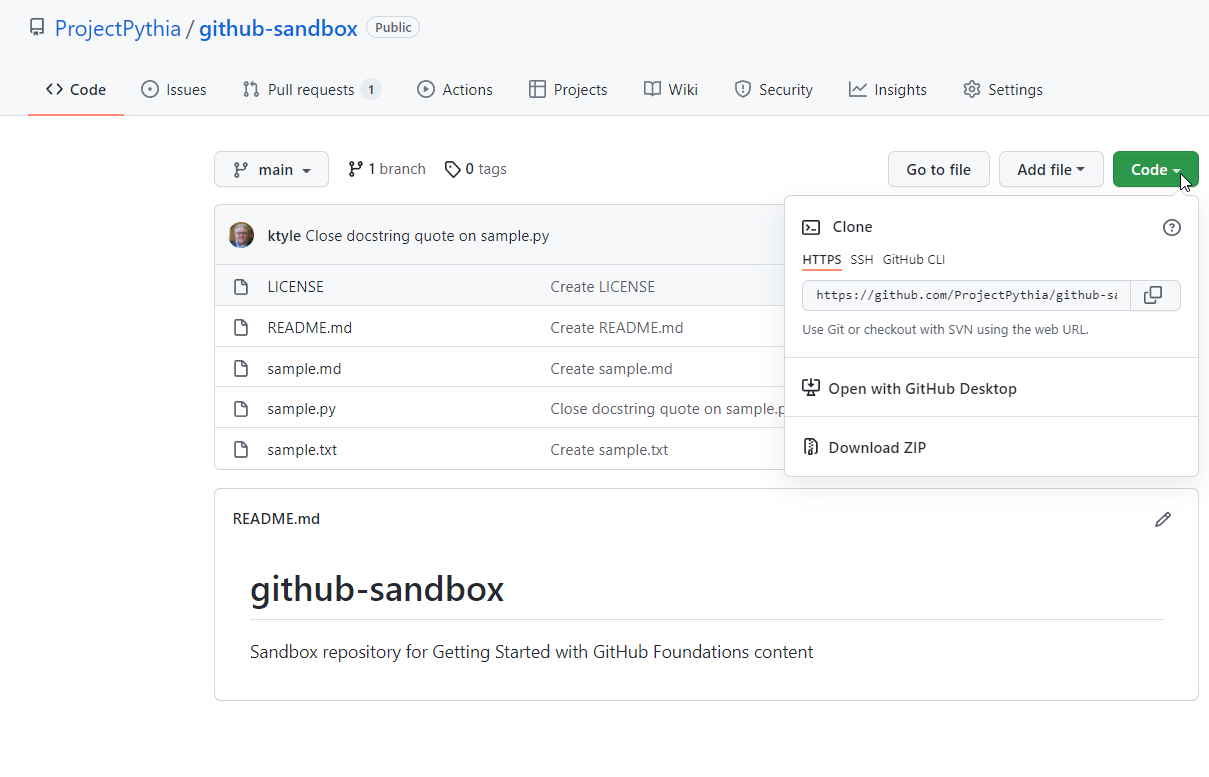Click the GitHub Desktop icon in the menu

pyautogui.click(x=811, y=388)
